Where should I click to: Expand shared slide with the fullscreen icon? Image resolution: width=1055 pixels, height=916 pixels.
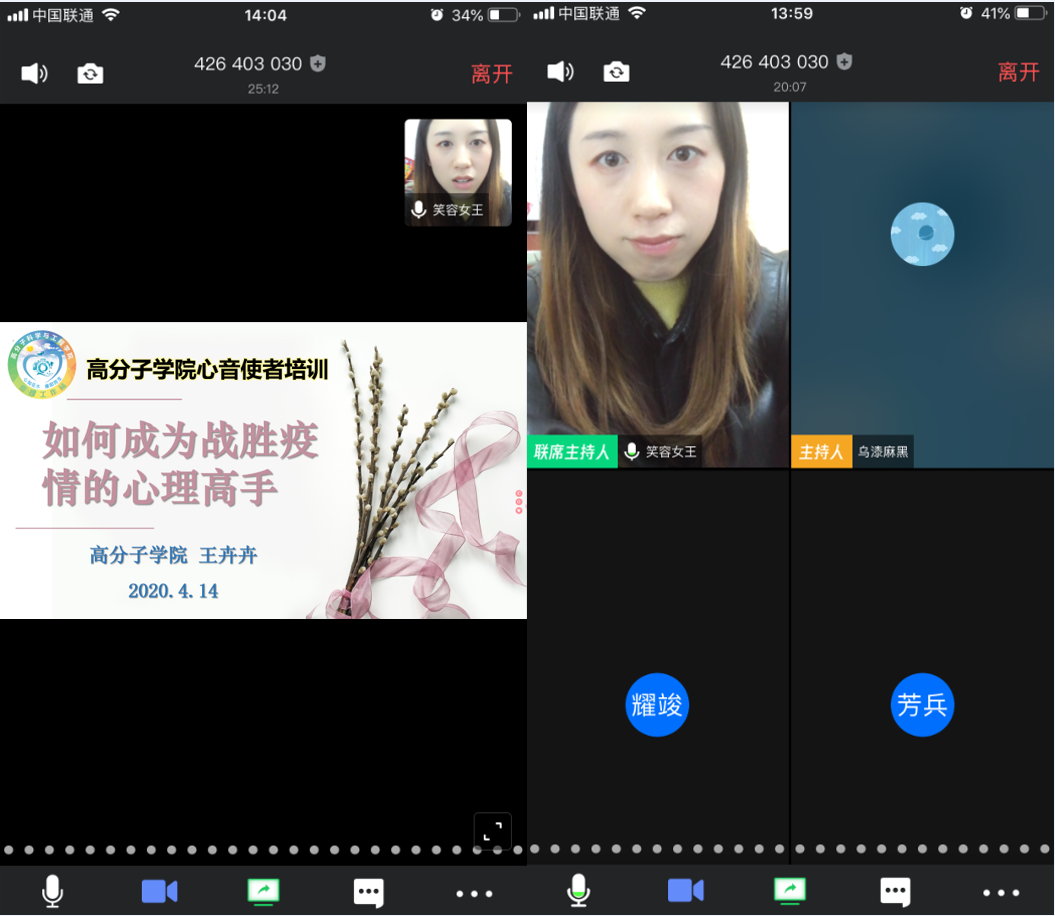tap(492, 831)
